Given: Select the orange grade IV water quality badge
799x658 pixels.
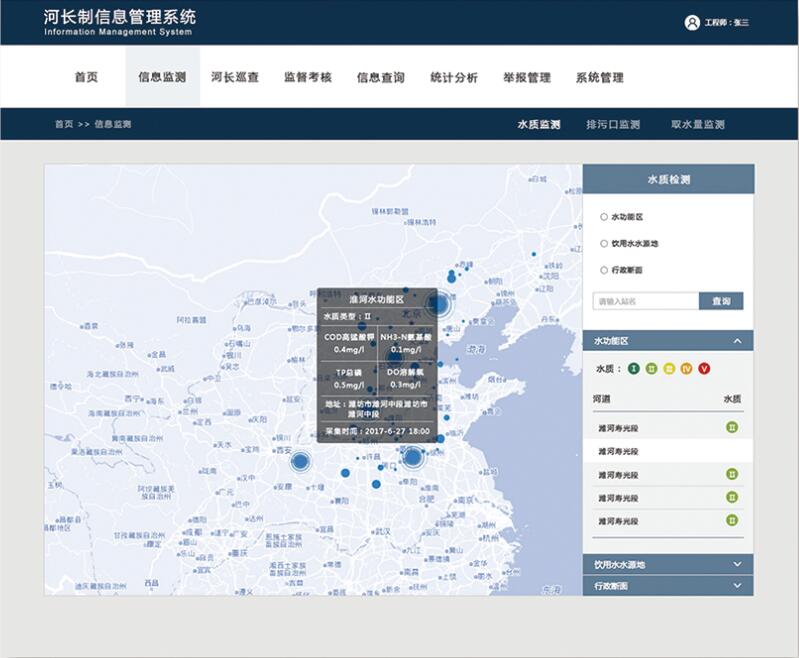Looking at the screenshot, I should 686,369.
